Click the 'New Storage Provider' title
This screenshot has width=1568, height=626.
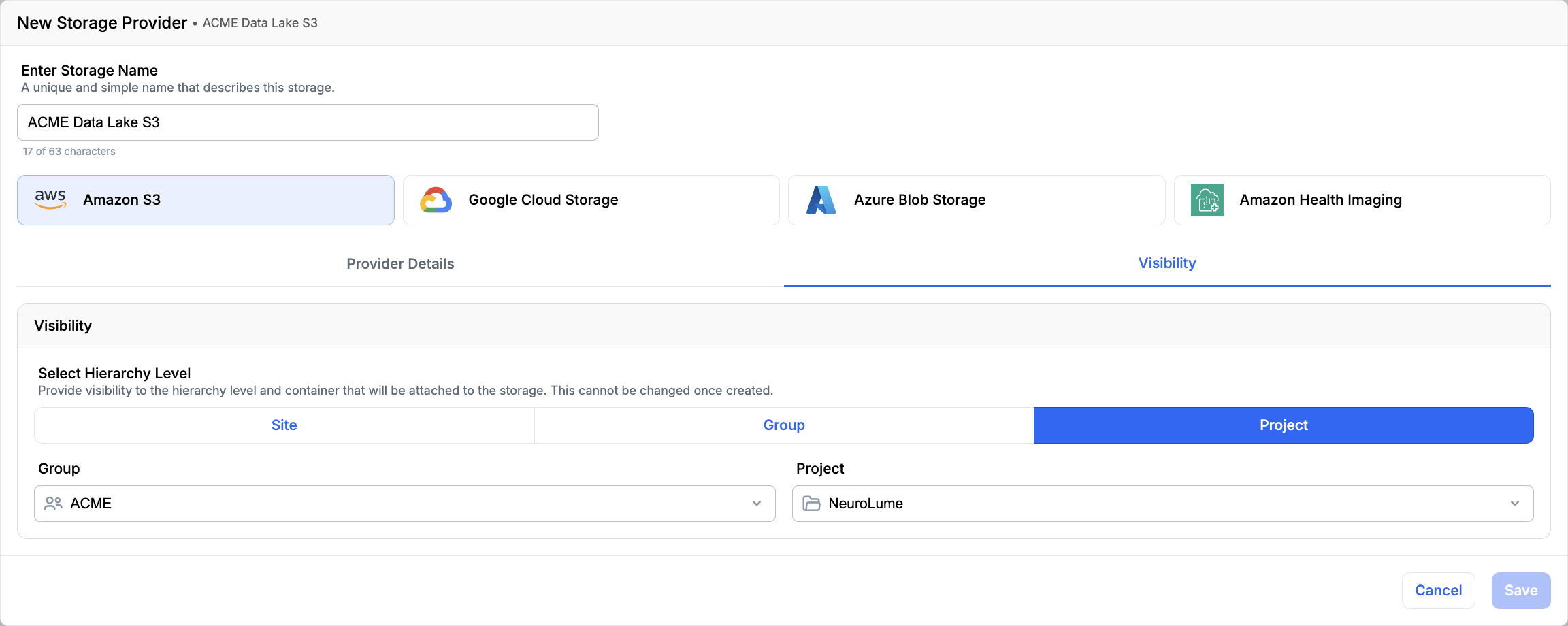[102, 23]
